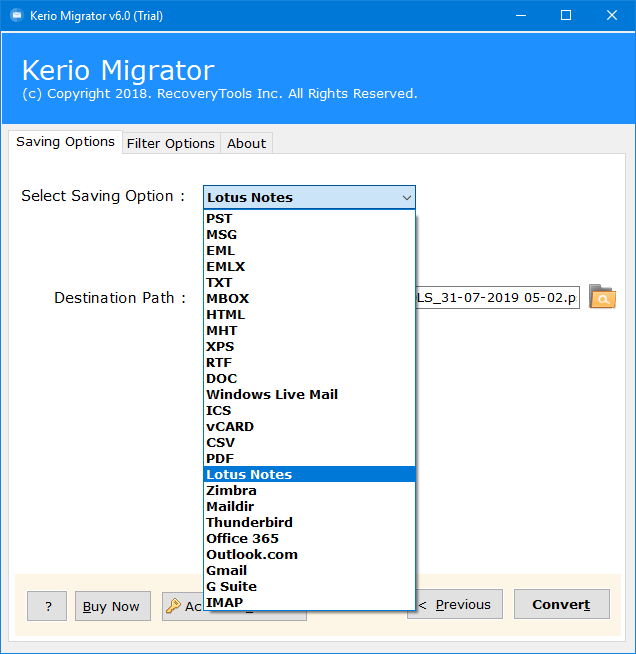This screenshot has width=636, height=654.
Task: Select HTML saving option
Action: point(309,314)
